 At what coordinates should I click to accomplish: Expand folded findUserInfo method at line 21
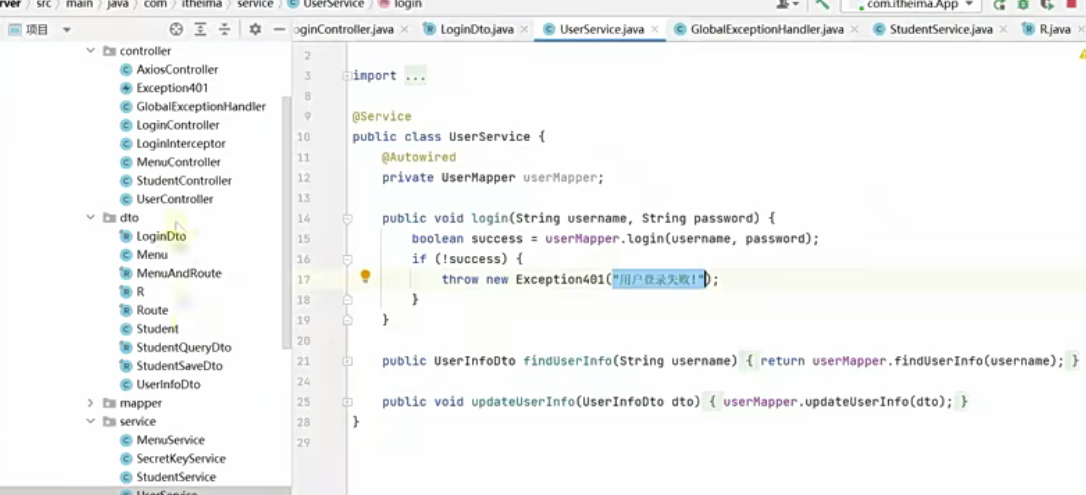(348, 361)
